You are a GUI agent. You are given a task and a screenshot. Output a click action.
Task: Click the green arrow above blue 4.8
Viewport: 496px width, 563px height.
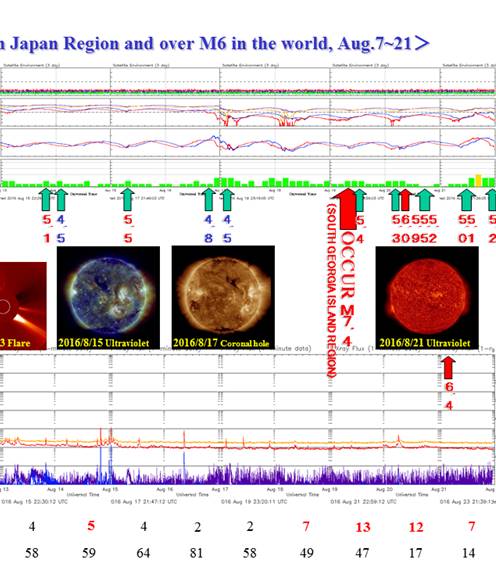coord(209,199)
